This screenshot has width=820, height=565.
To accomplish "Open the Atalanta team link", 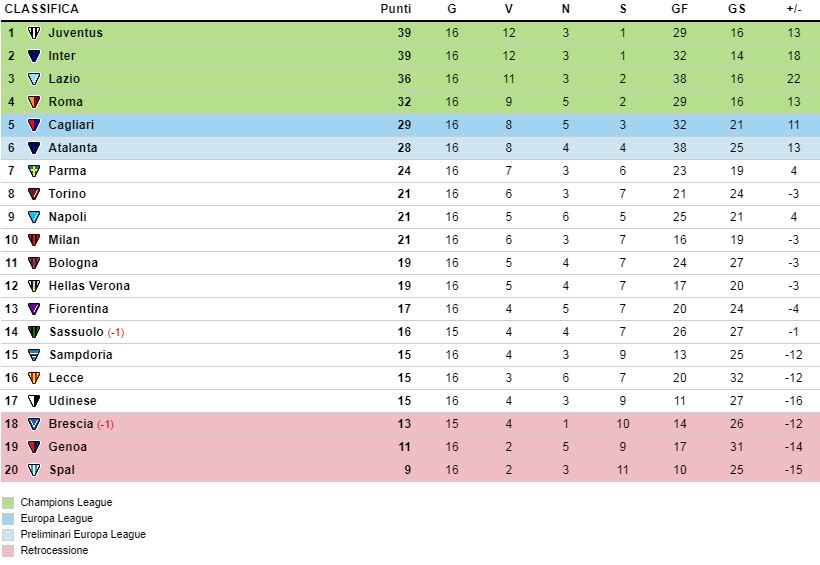I will click(x=73, y=148).
